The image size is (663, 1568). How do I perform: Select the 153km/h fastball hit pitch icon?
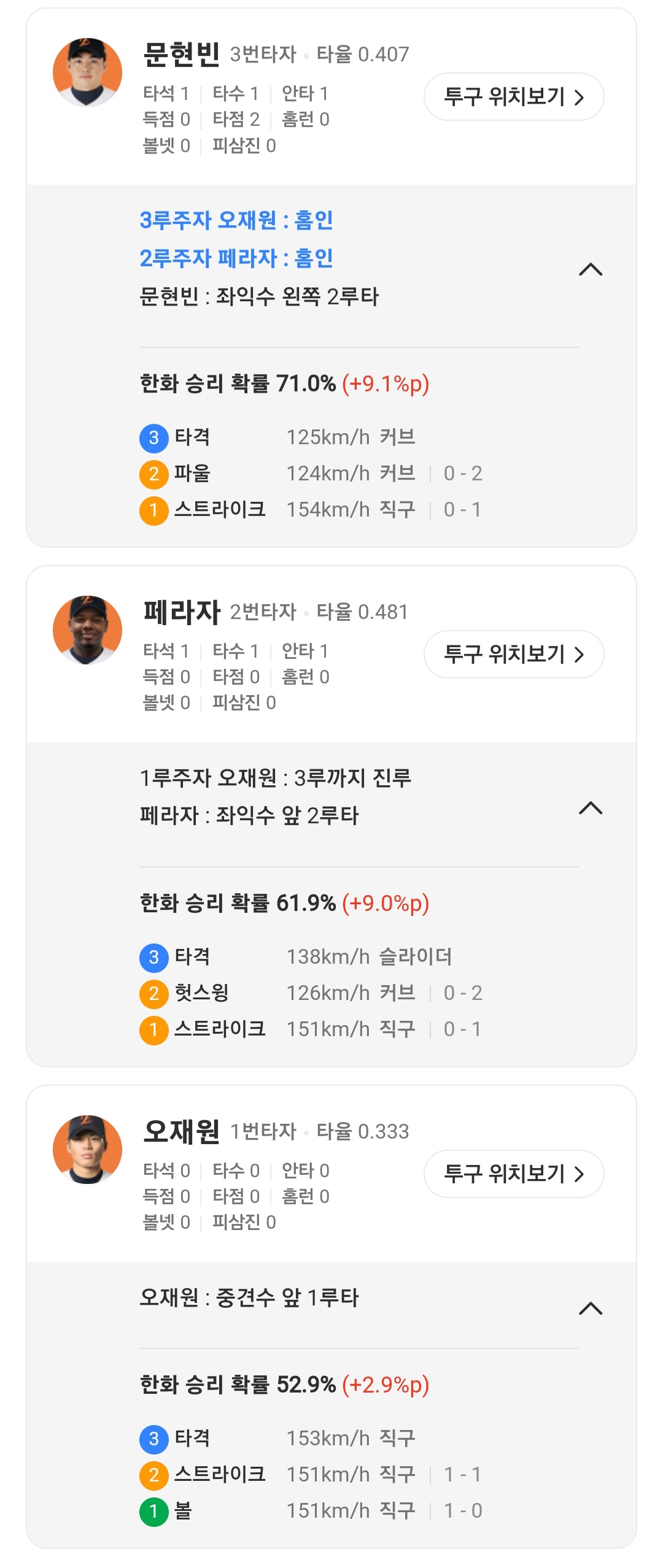click(x=154, y=1439)
